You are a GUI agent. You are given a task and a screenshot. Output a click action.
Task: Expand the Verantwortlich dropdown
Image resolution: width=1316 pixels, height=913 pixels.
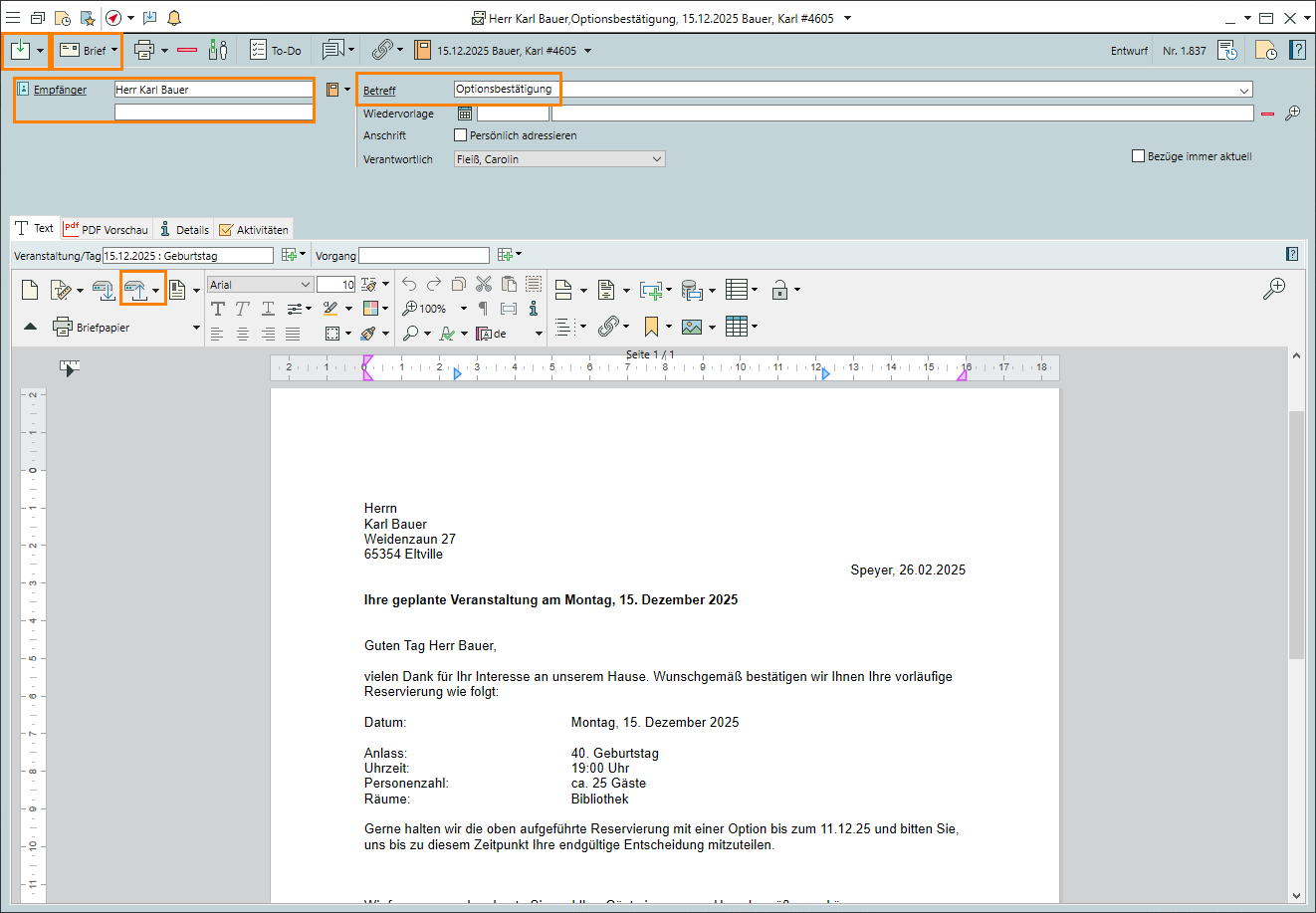tap(657, 159)
